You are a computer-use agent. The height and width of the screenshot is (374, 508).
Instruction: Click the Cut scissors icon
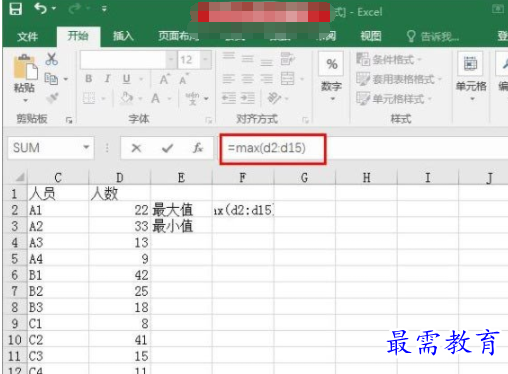51,59
